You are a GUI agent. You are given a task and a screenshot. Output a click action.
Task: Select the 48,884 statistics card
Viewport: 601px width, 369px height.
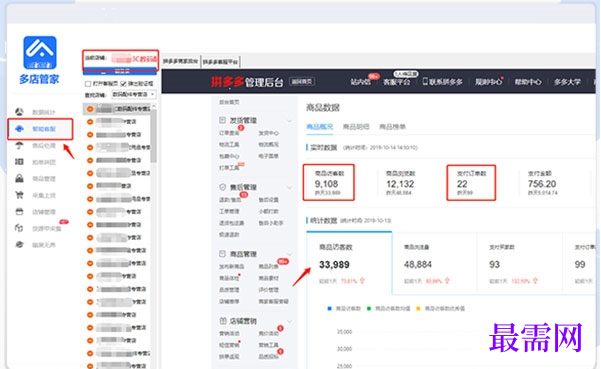pos(435,263)
